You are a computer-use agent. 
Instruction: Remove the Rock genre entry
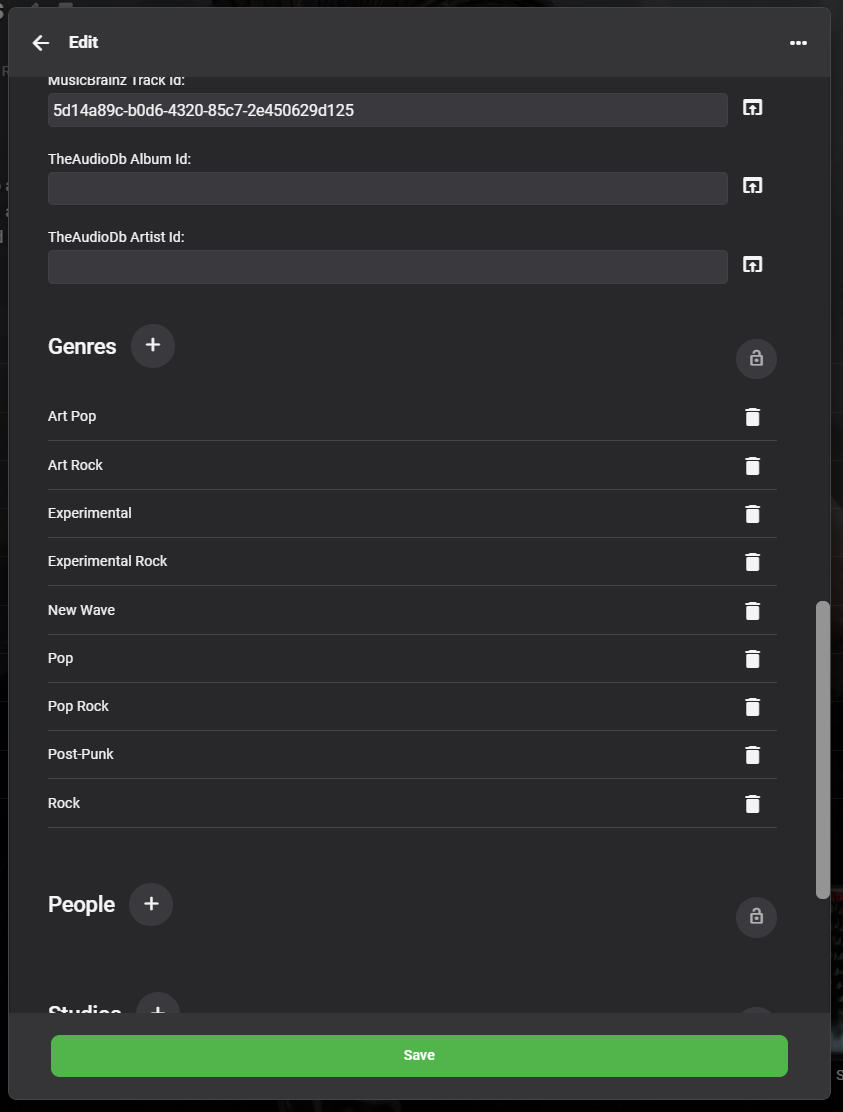[753, 803]
